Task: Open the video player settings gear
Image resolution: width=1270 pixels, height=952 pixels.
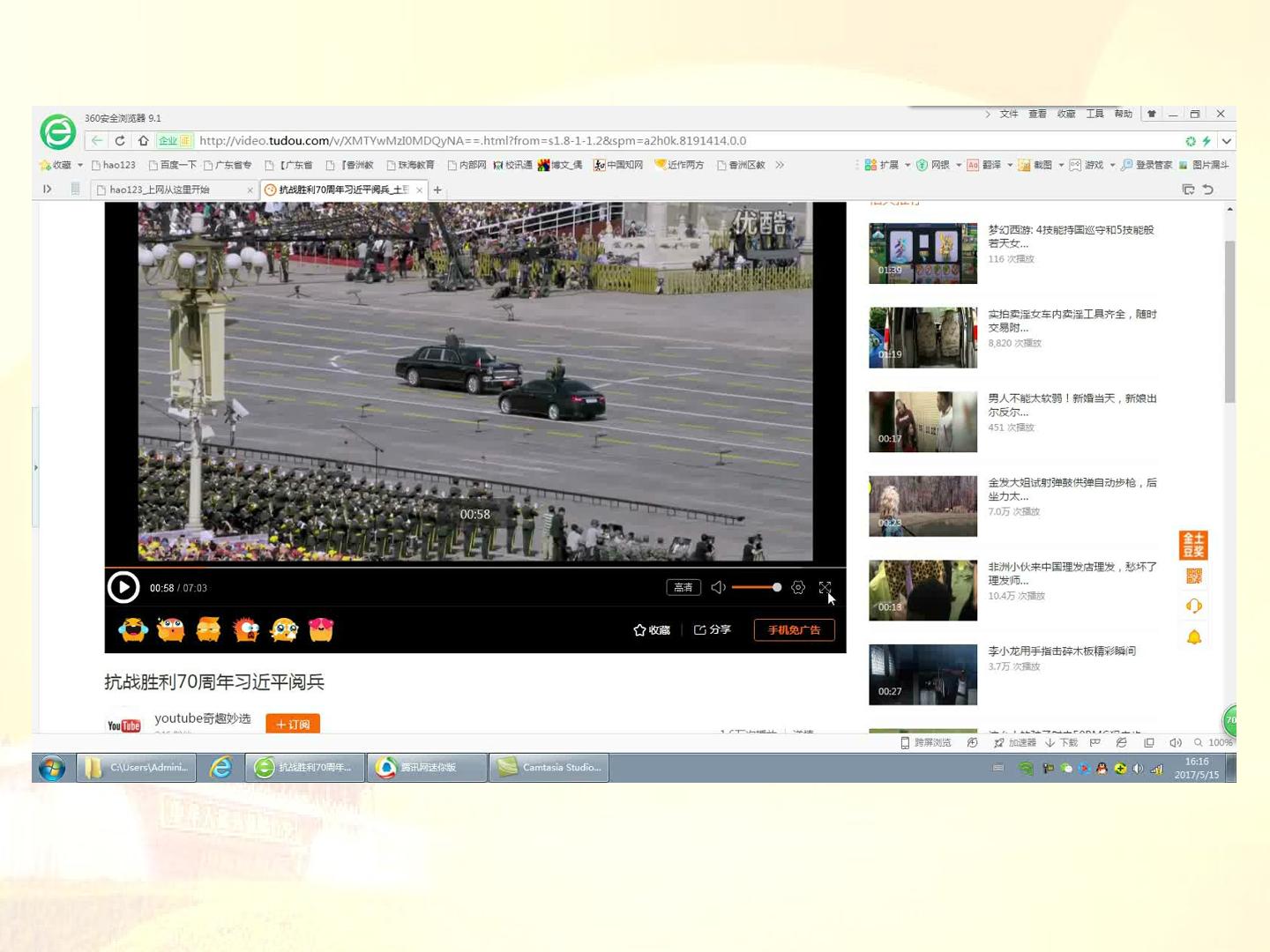Action: coord(798,587)
